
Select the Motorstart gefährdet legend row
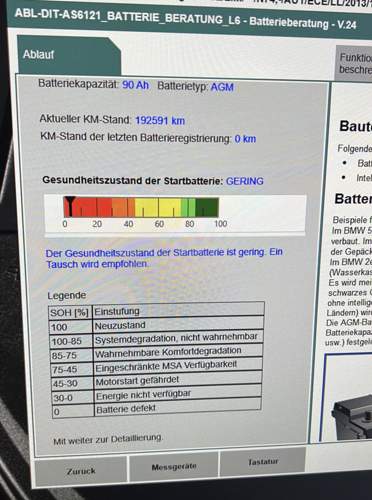[157, 381]
